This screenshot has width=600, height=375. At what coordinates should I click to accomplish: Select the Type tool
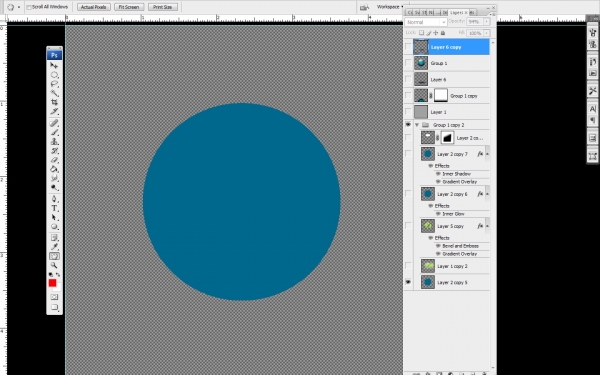tap(54, 209)
